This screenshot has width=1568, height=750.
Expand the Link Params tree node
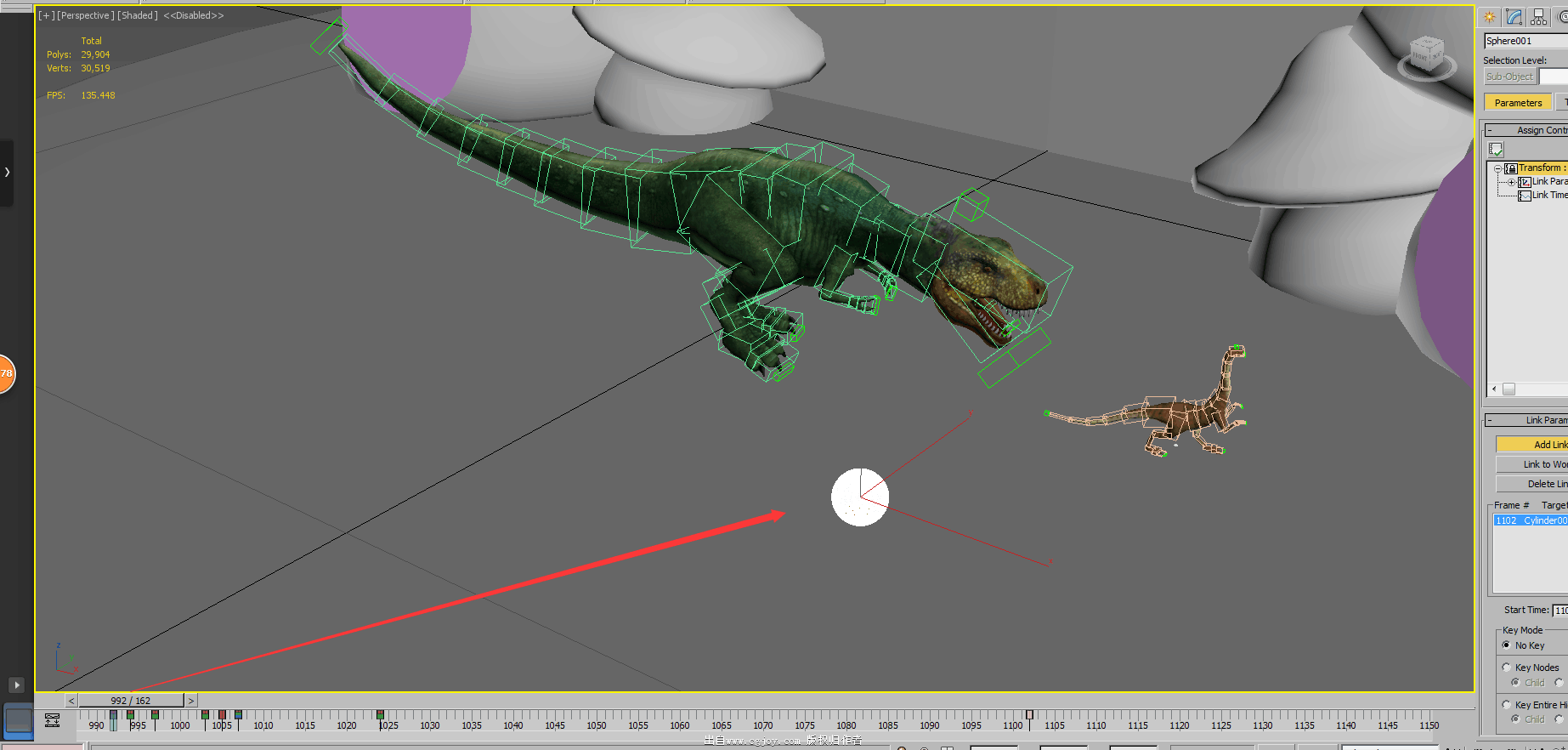click(1511, 182)
